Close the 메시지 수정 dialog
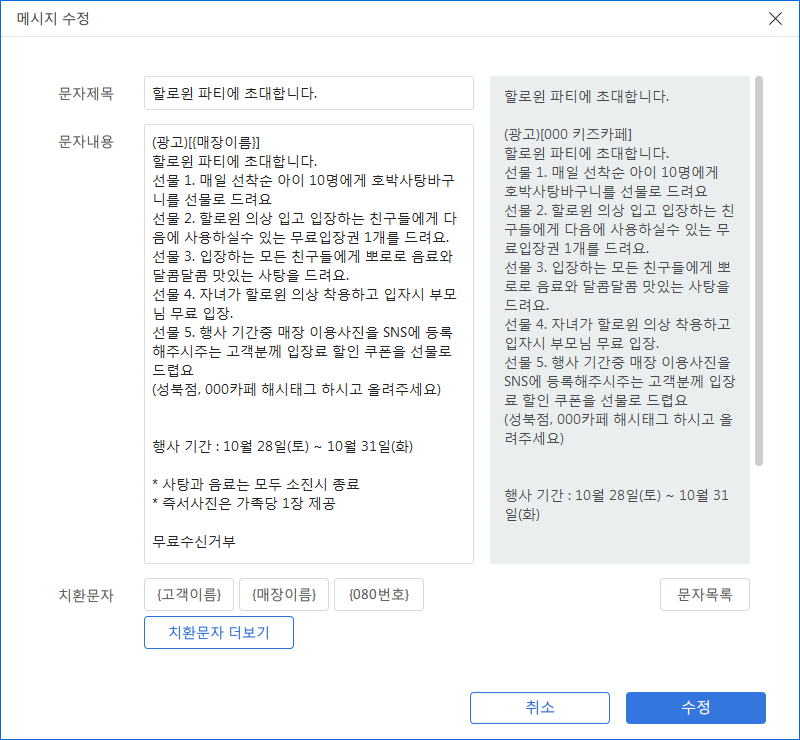Image resolution: width=800 pixels, height=740 pixels. pyautogui.click(x=775, y=19)
